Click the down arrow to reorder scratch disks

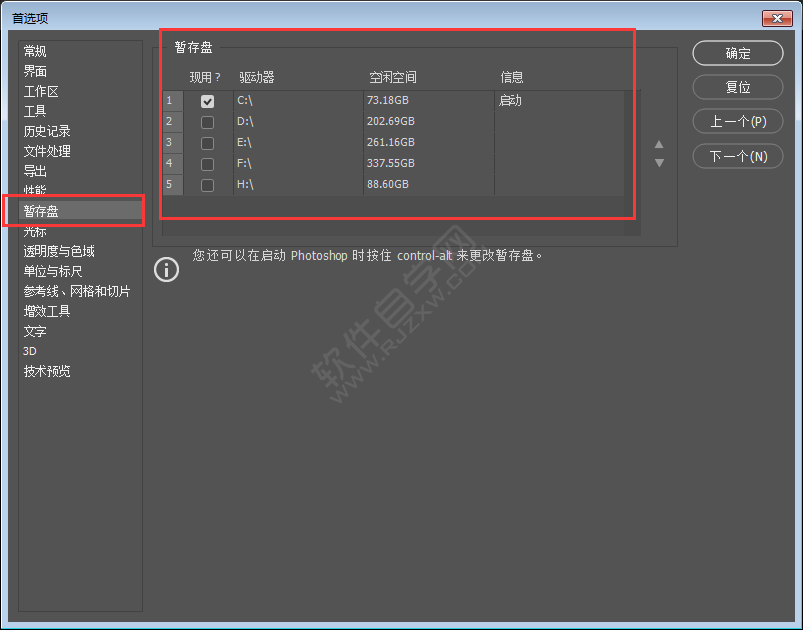click(x=659, y=160)
